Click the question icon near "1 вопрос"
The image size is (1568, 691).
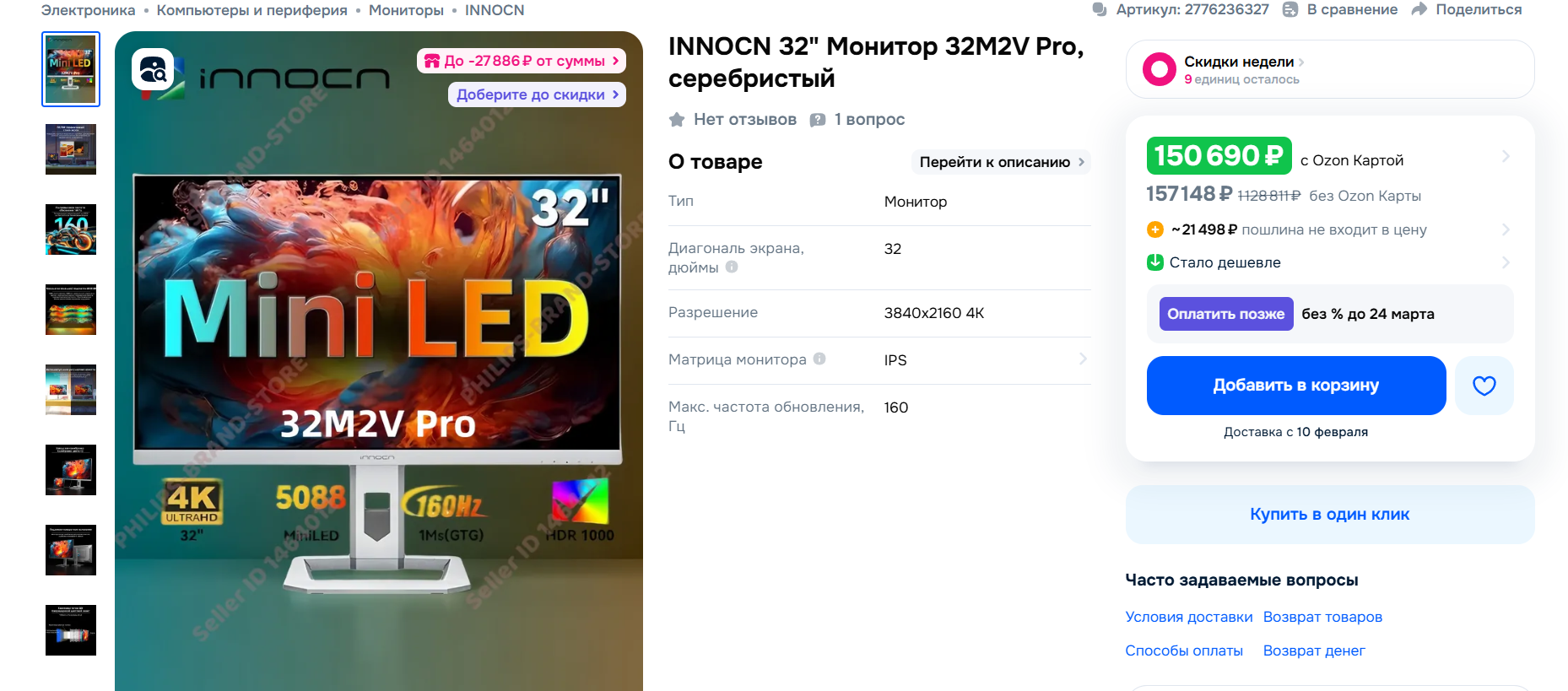[817, 120]
